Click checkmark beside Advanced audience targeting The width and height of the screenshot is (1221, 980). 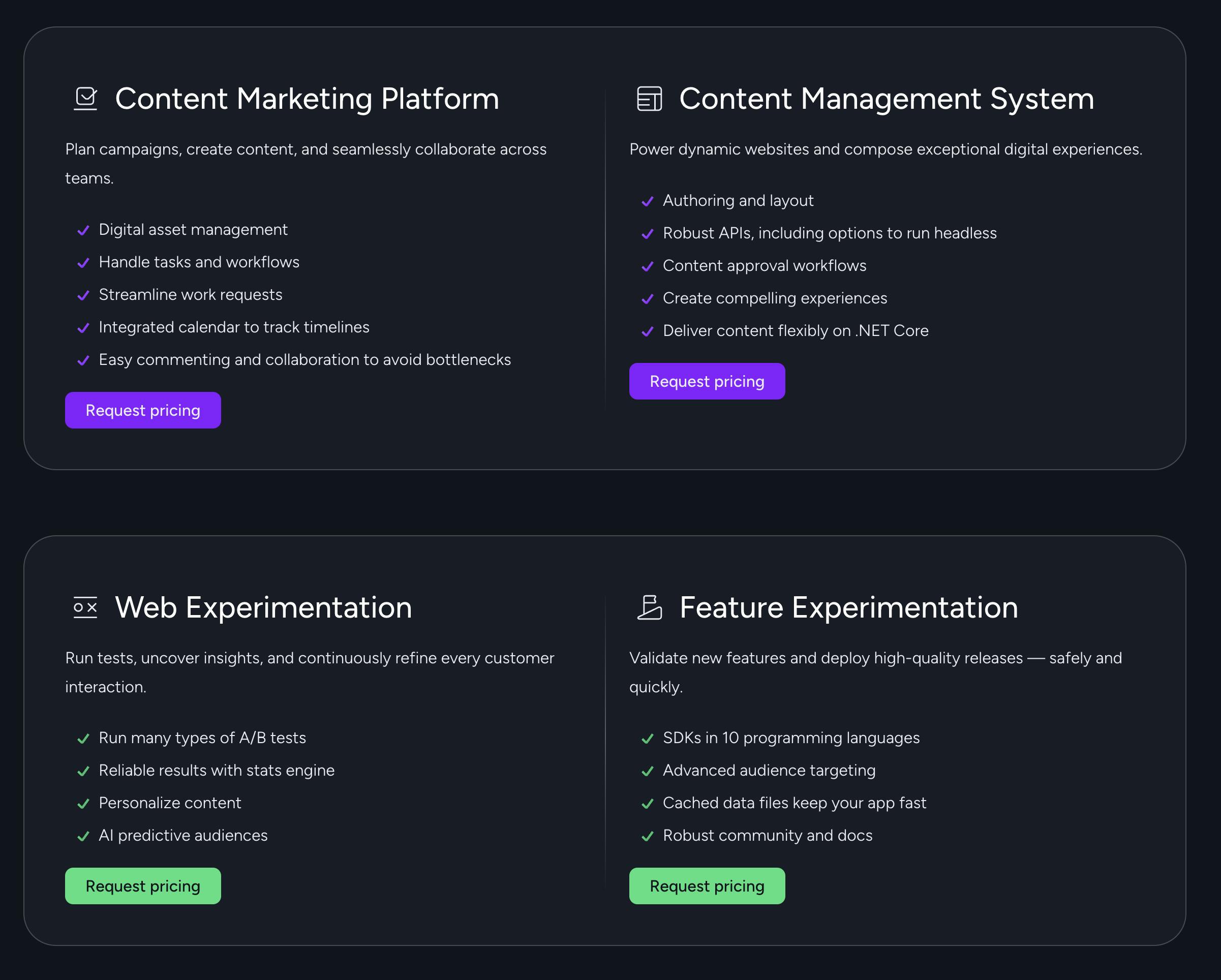click(647, 771)
